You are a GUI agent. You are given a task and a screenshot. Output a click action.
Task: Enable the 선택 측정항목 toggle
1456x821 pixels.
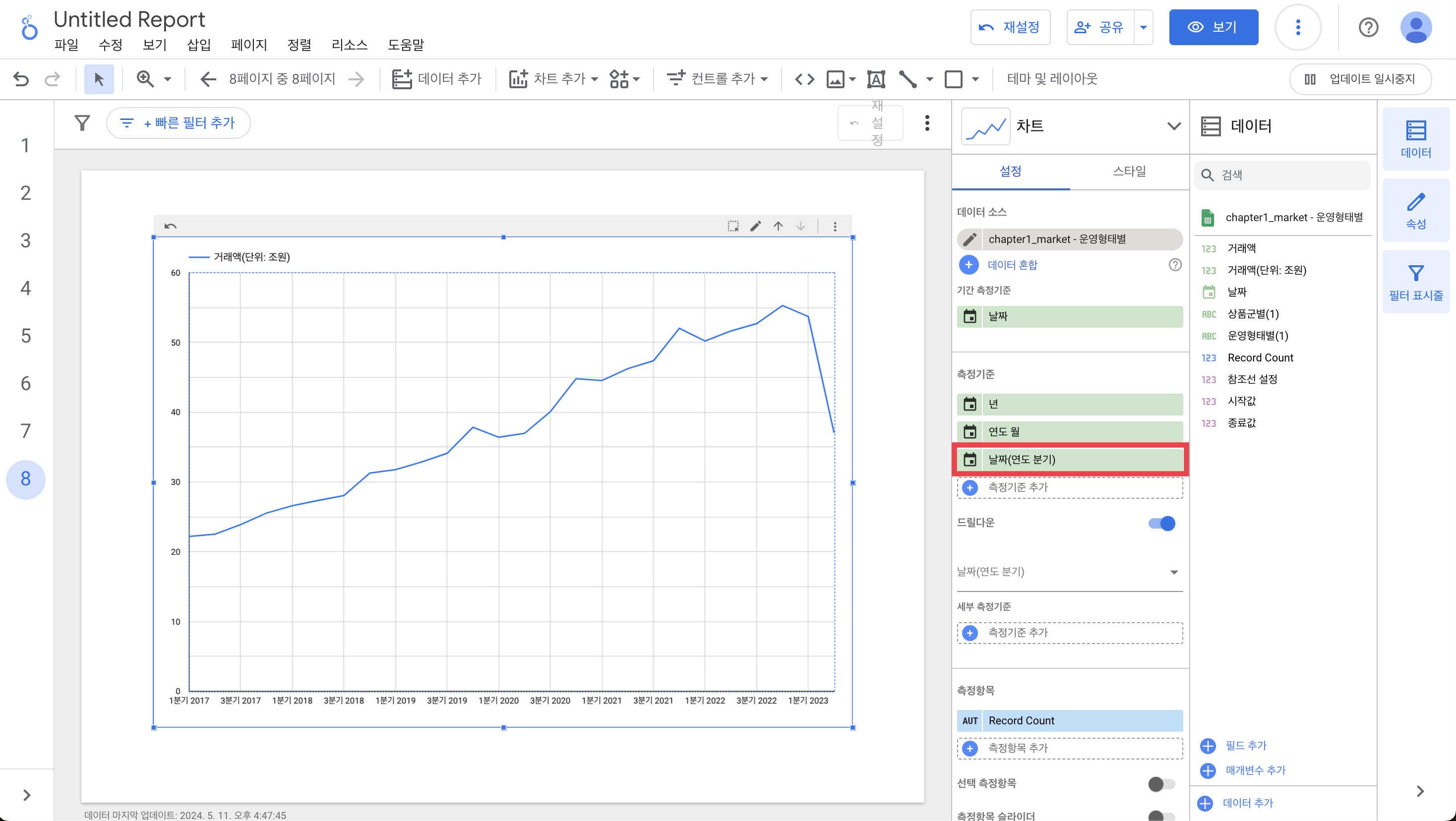(x=1161, y=784)
